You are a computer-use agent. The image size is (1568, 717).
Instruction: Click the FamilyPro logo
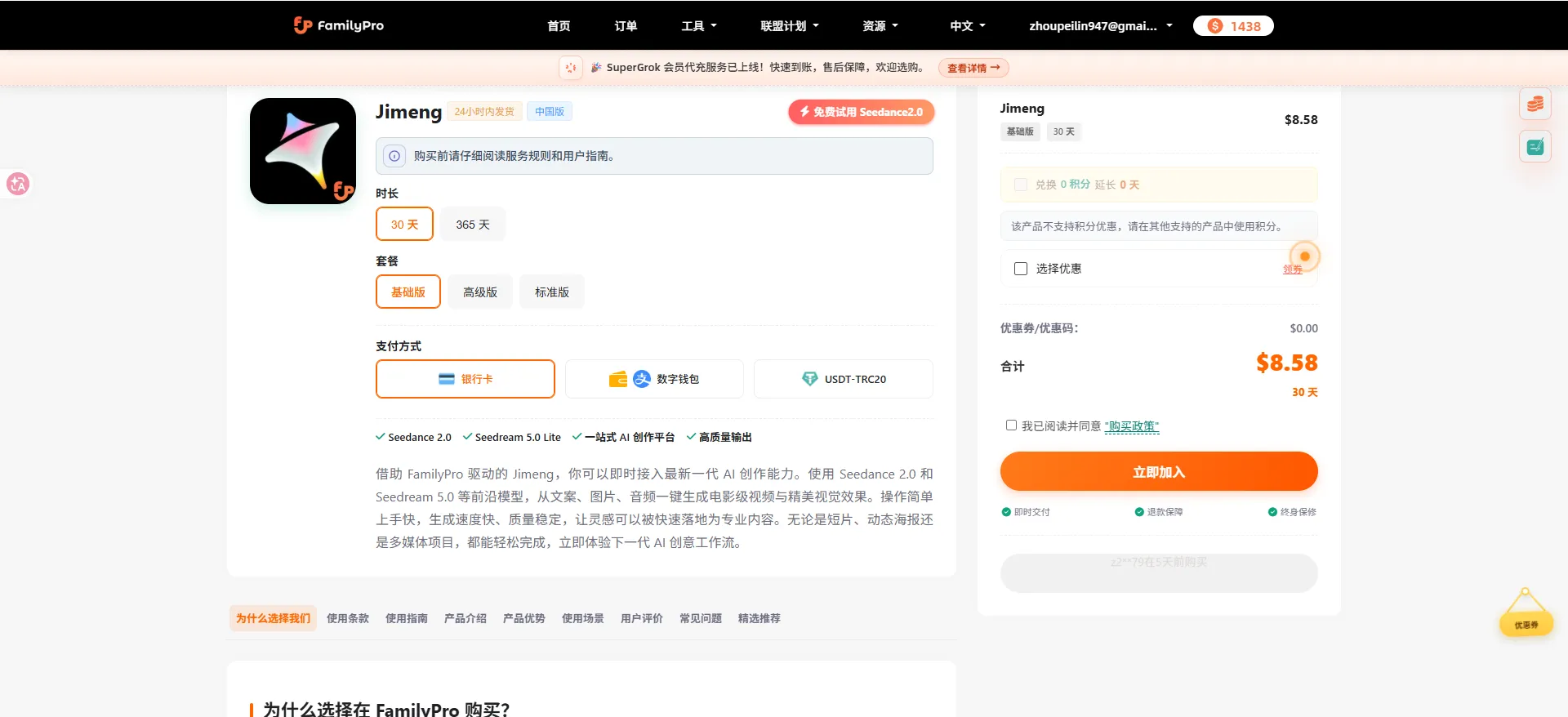point(338,25)
